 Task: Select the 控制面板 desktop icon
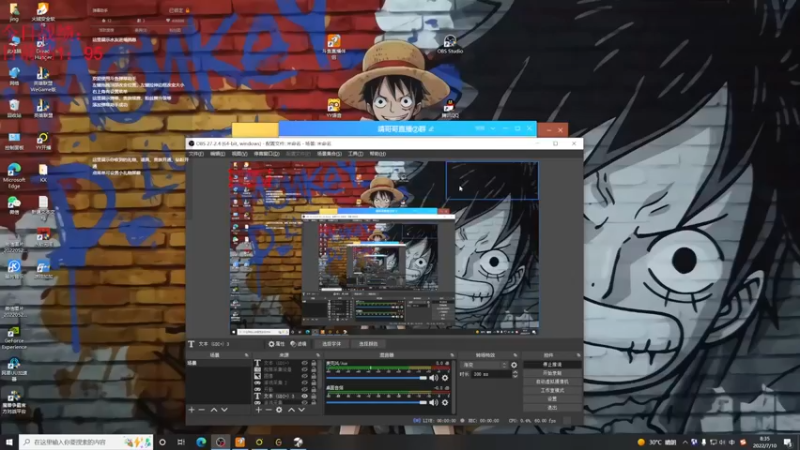click(14, 141)
